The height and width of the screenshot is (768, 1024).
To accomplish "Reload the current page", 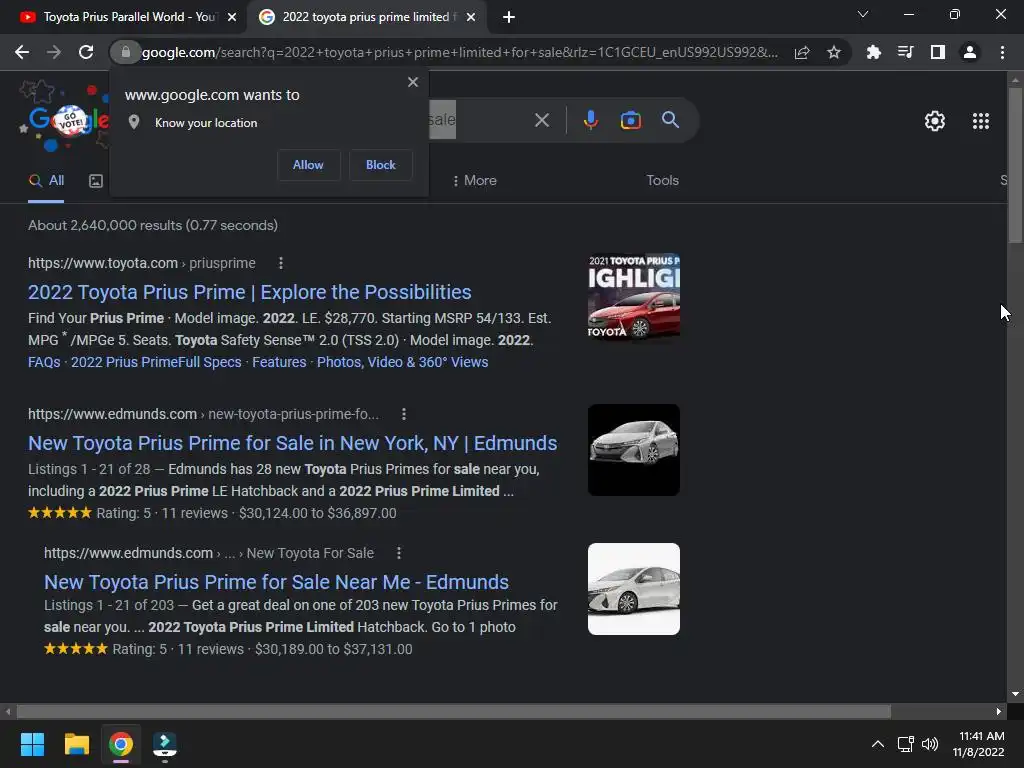I will (86, 52).
